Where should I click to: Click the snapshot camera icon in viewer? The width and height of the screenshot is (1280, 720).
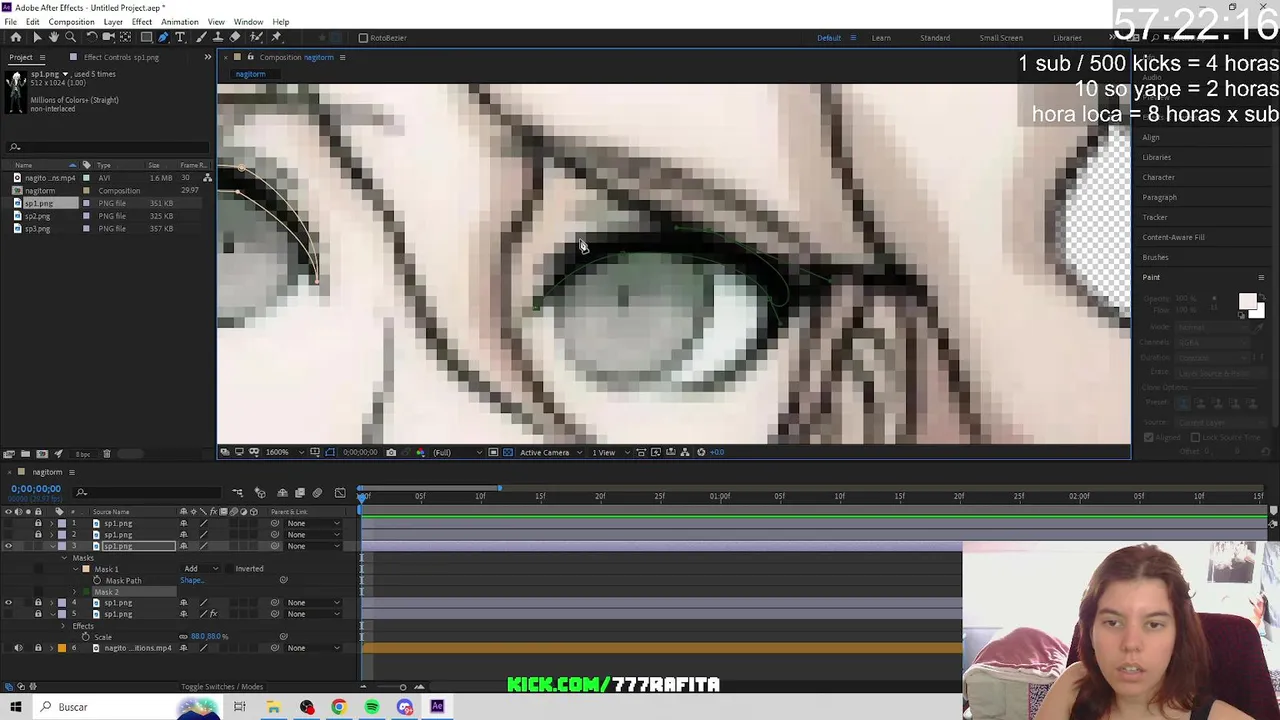click(x=391, y=452)
